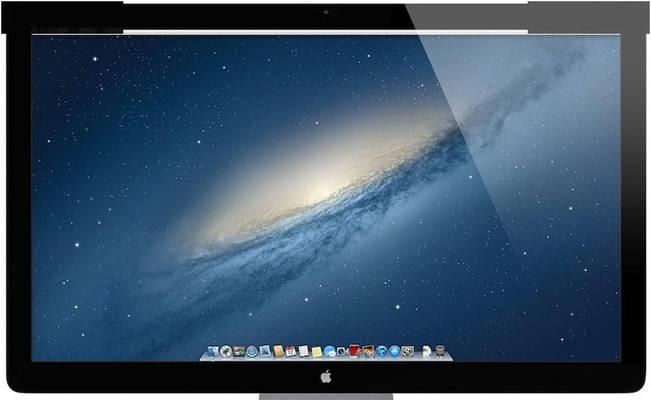Open System Preferences gear icon
The height and width of the screenshot is (400, 651).
coord(408,351)
